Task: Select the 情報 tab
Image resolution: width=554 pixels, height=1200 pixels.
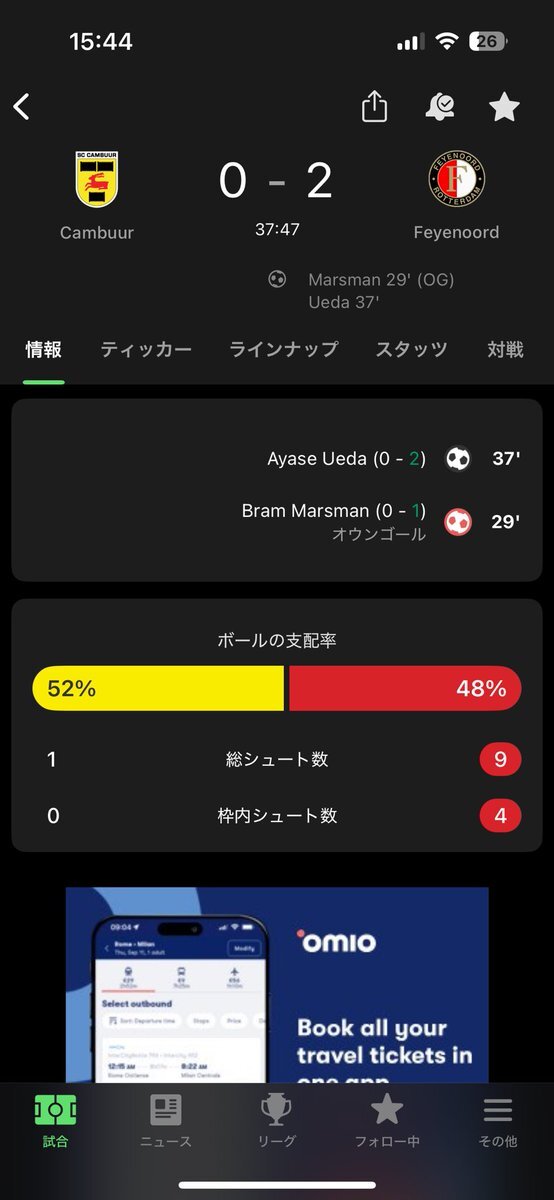Action: [x=44, y=349]
